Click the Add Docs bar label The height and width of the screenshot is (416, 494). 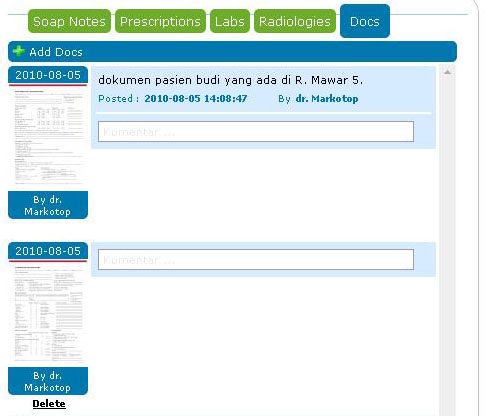coord(56,52)
